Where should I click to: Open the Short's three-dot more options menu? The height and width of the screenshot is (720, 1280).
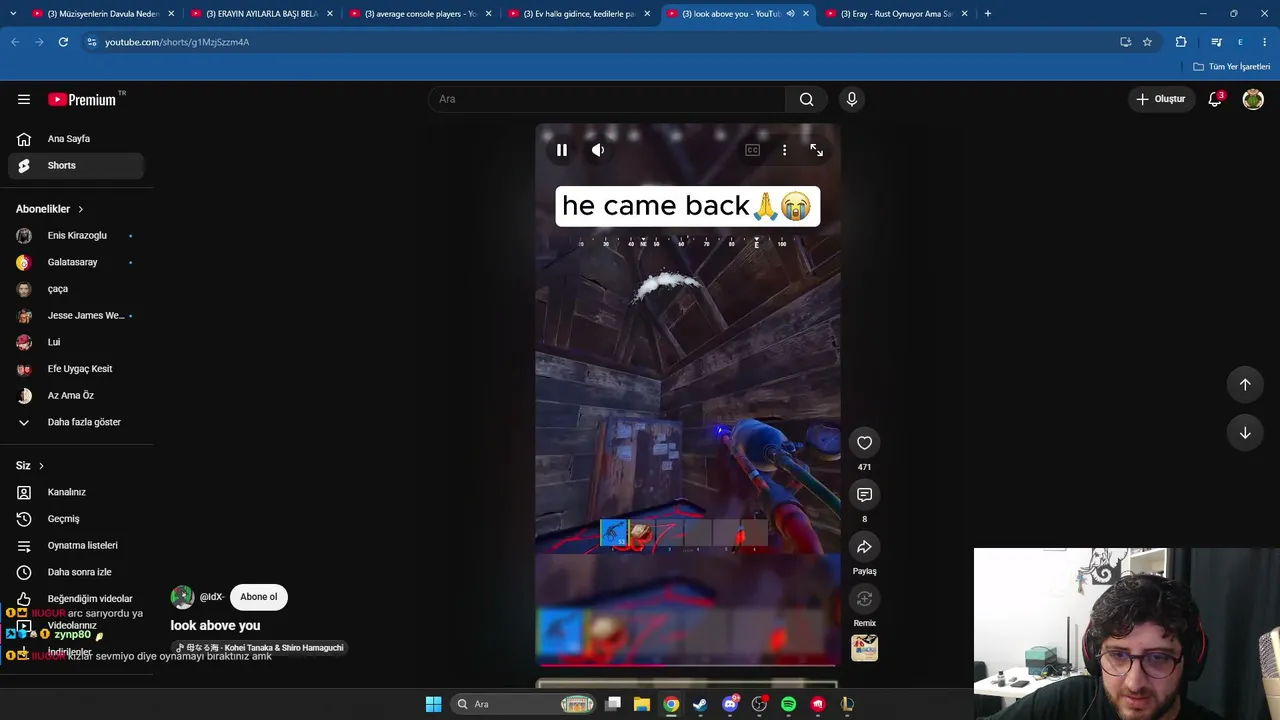(784, 150)
